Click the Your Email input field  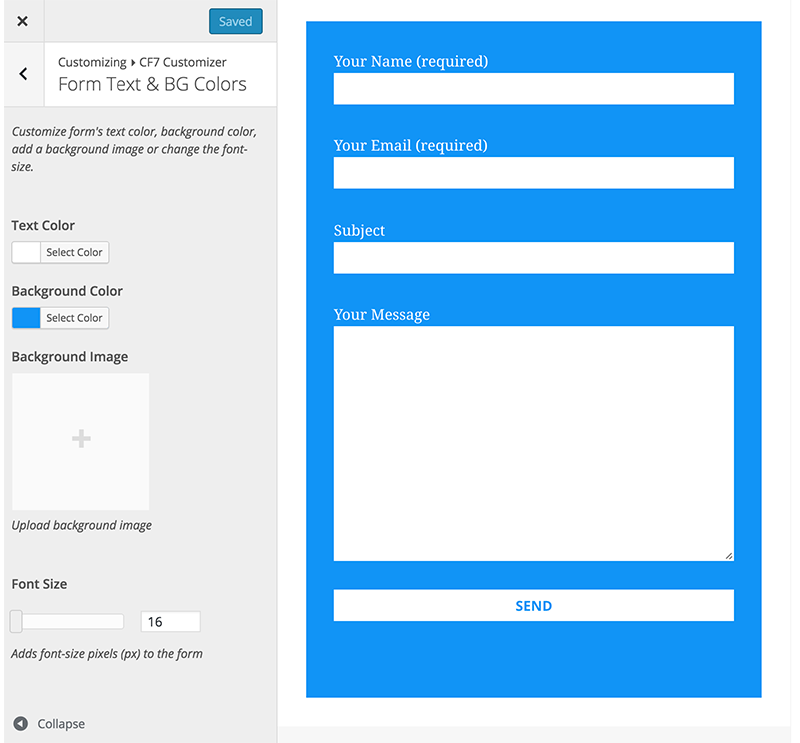(534, 173)
